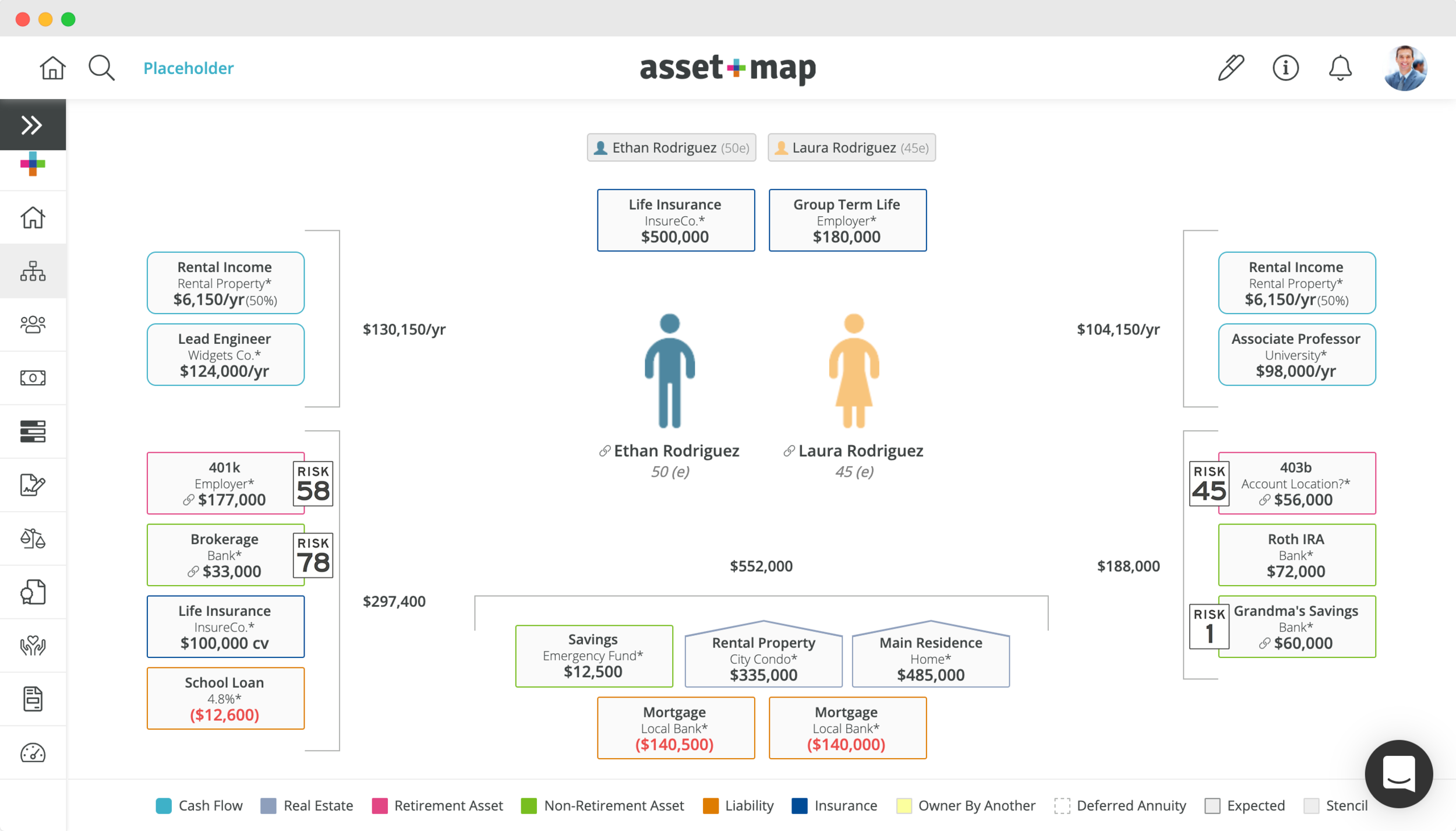Expand Ethan Rodriguez's member chip at the top

click(671, 147)
